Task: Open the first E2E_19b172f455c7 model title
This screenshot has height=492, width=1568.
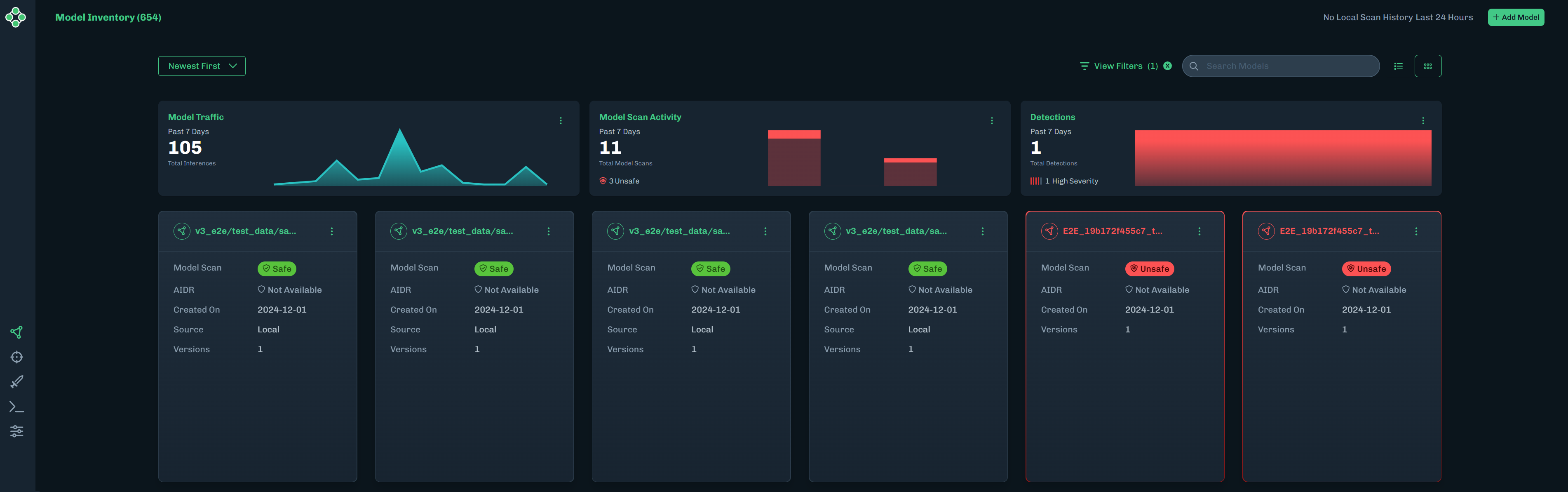Action: click(1112, 231)
